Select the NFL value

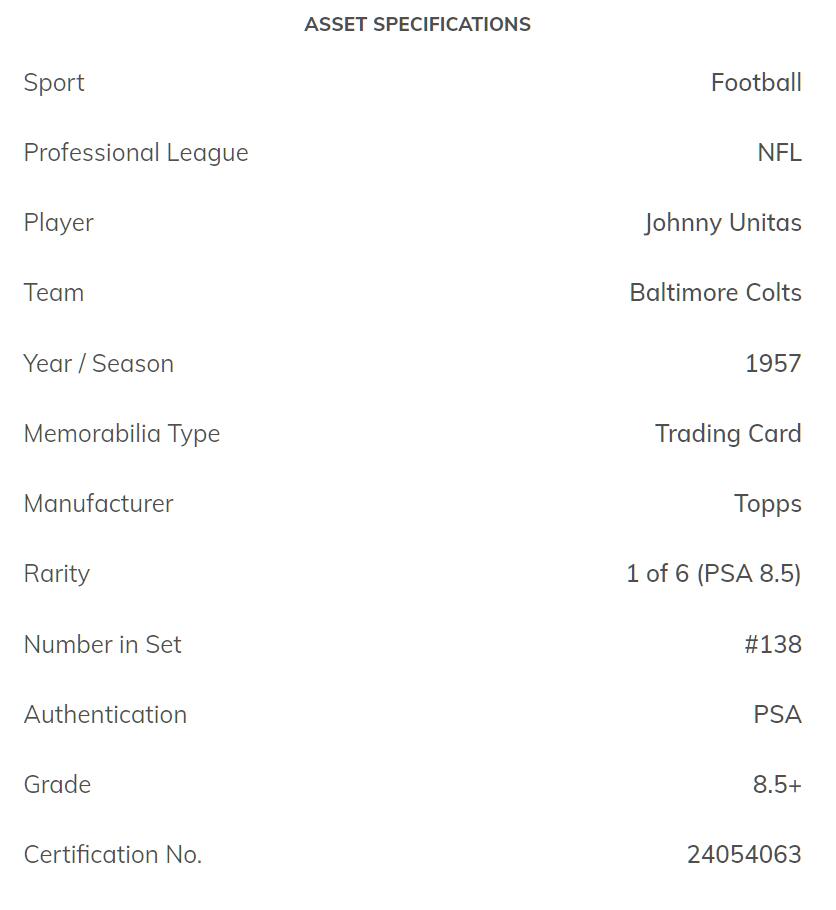pyautogui.click(x=779, y=153)
